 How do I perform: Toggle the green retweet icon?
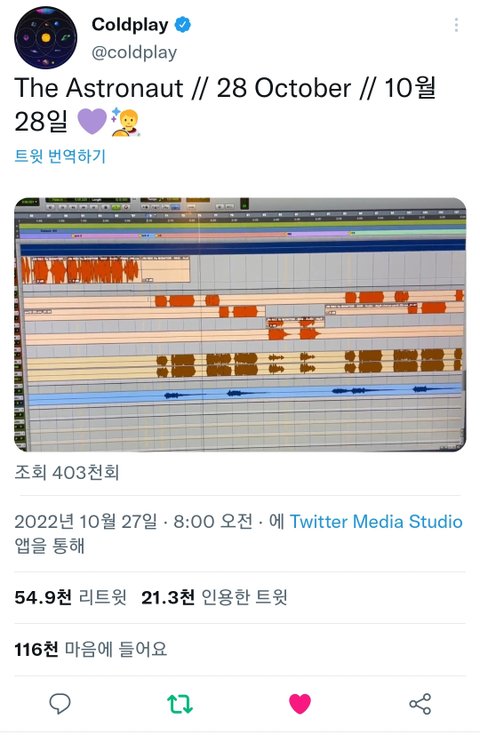(180, 704)
